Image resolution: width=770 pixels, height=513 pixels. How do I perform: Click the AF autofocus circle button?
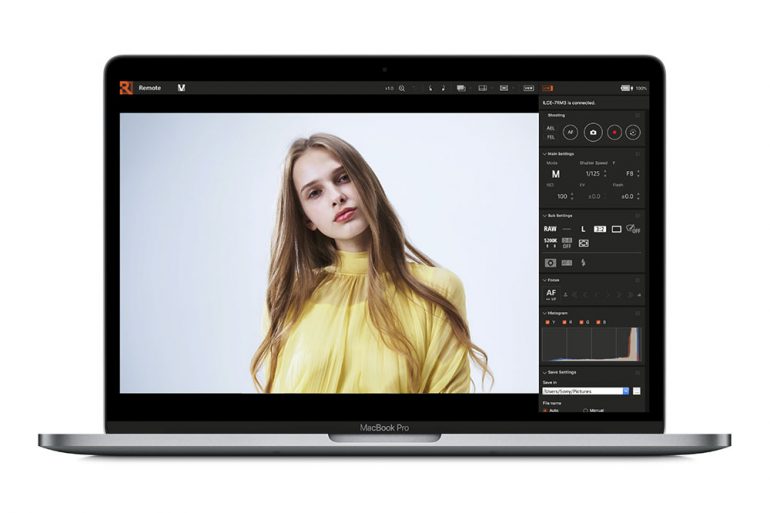571,132
